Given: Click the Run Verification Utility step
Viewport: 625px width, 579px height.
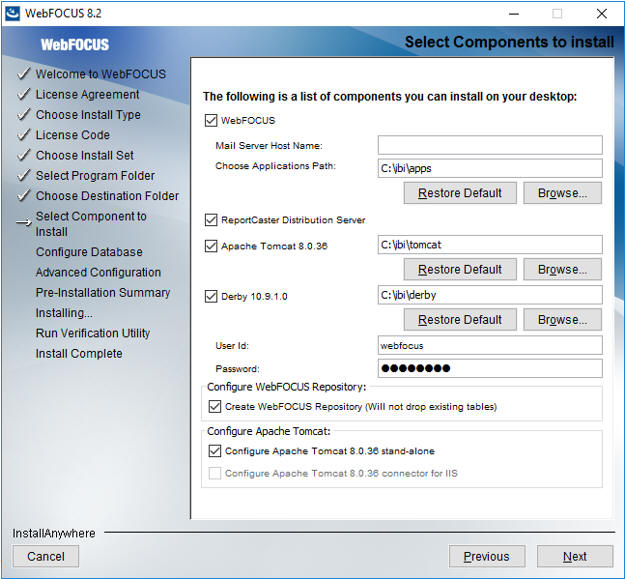Looking at the screenshot, I should (x=93, y=333).
